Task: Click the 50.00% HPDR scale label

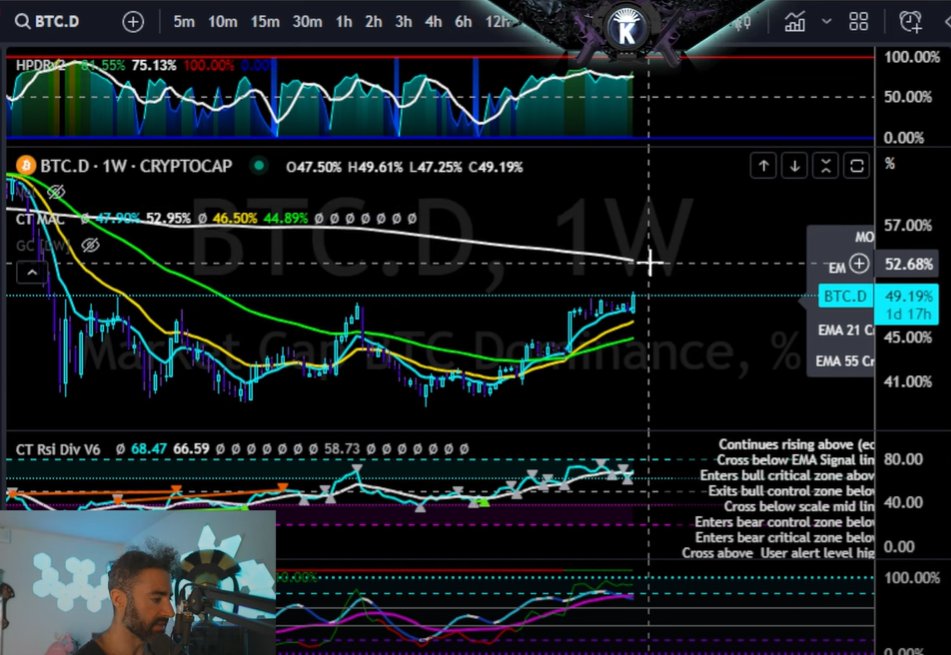Action: [908, 97]
